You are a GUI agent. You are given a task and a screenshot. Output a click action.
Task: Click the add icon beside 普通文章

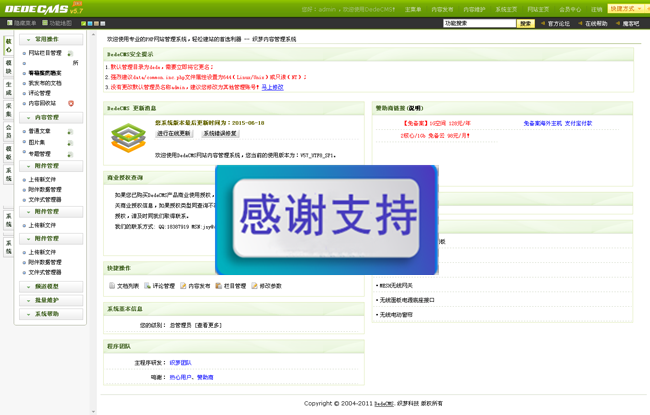[70, 131]
